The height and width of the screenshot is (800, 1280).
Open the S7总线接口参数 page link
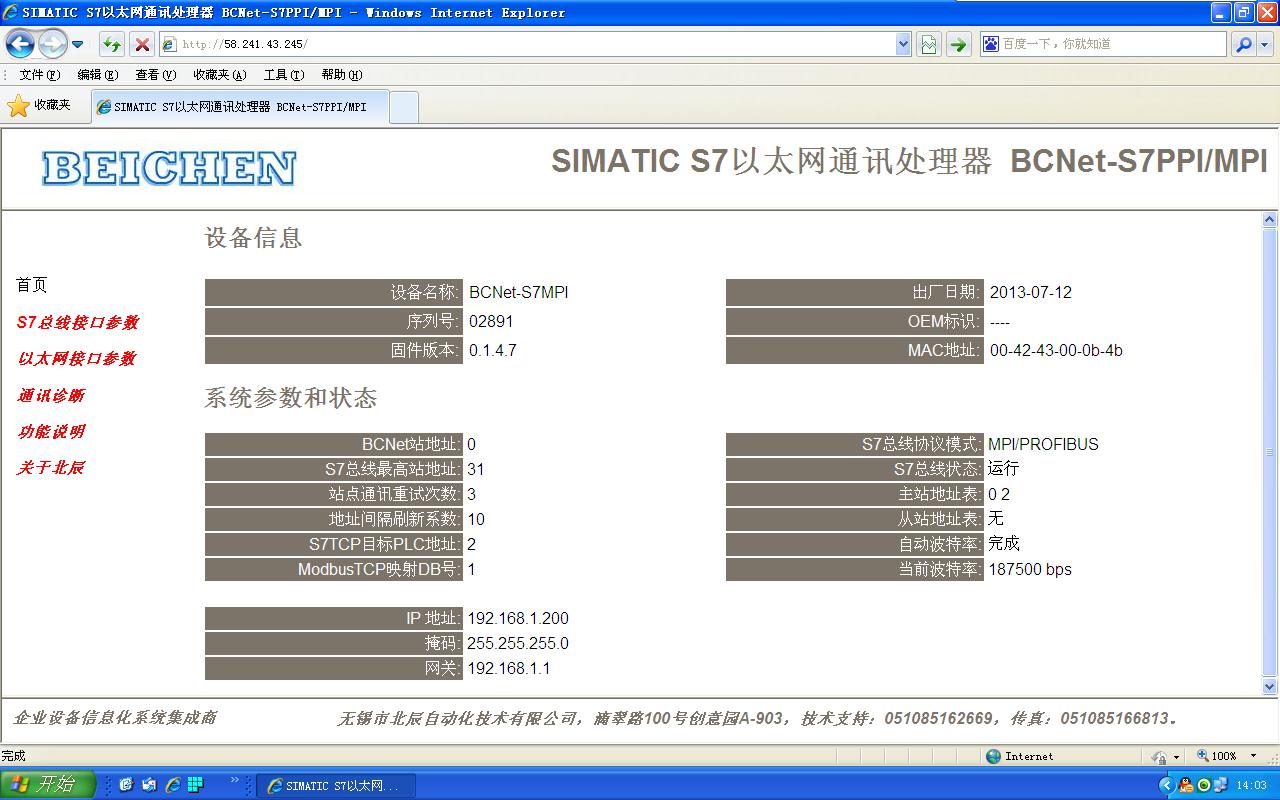coord(77,322)
